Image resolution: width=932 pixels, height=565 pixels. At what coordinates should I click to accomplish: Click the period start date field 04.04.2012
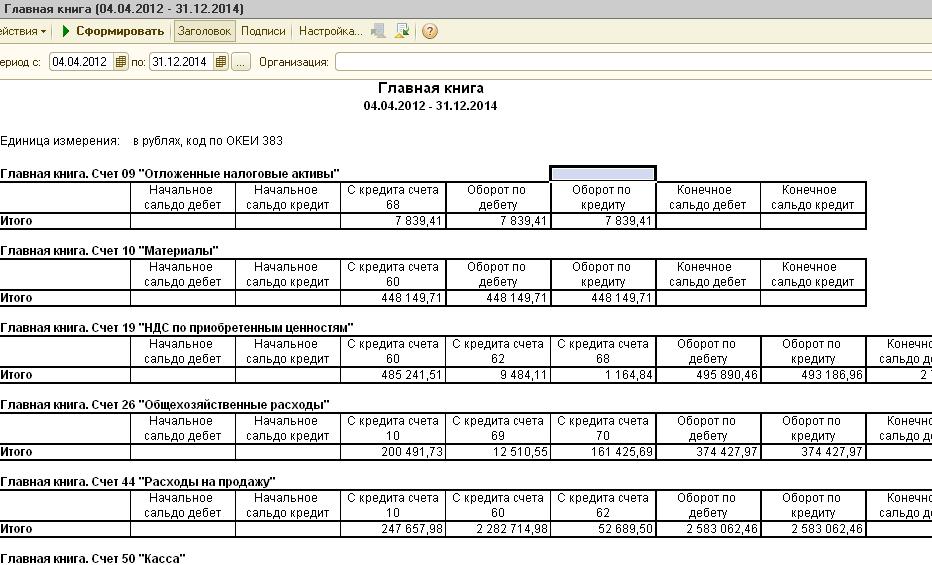pos(81,62)
